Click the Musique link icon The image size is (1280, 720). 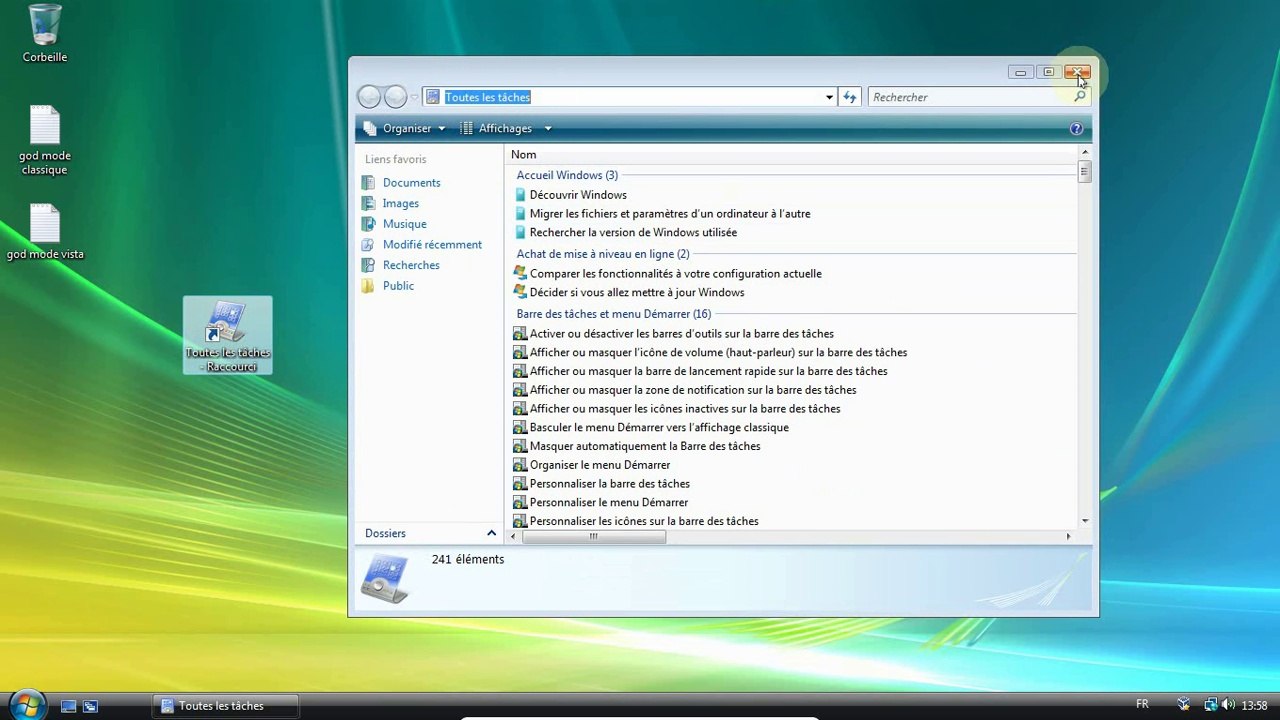[368, 224]
